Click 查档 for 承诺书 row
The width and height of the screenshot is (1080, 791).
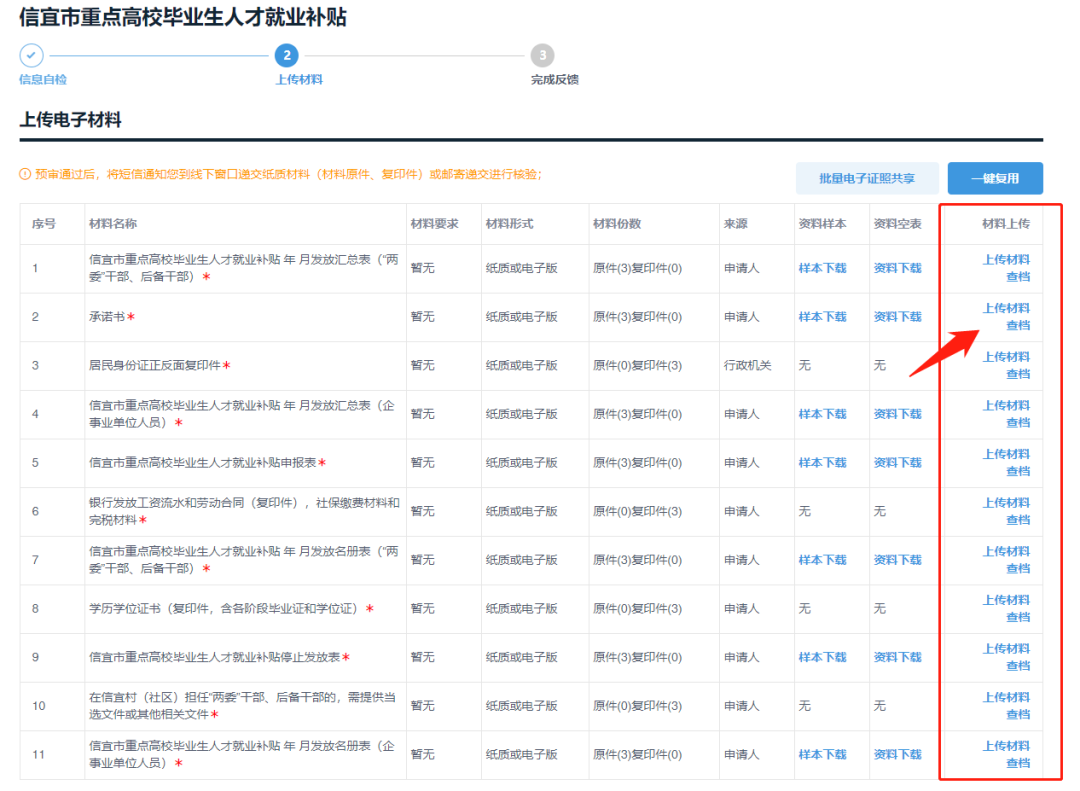point(1018,325)
